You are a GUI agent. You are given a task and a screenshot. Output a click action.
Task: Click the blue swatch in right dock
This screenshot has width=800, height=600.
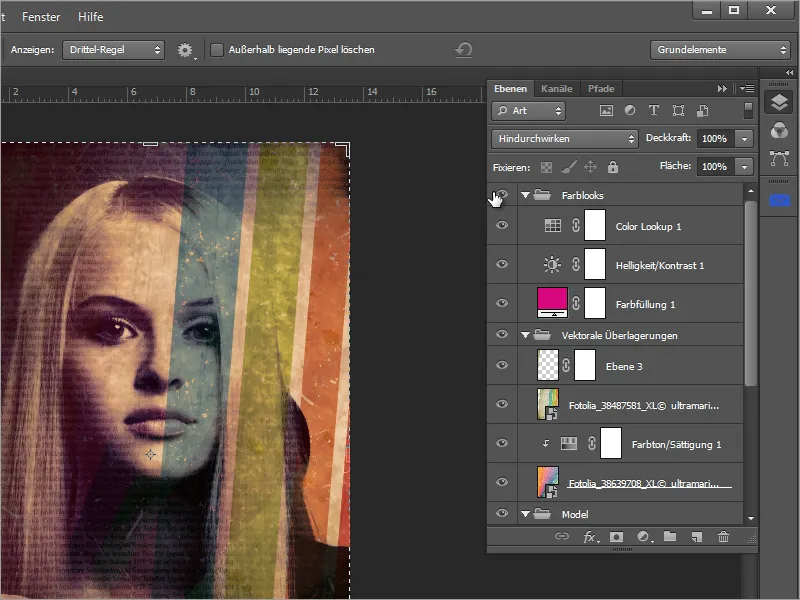click(x=779, y=201)
